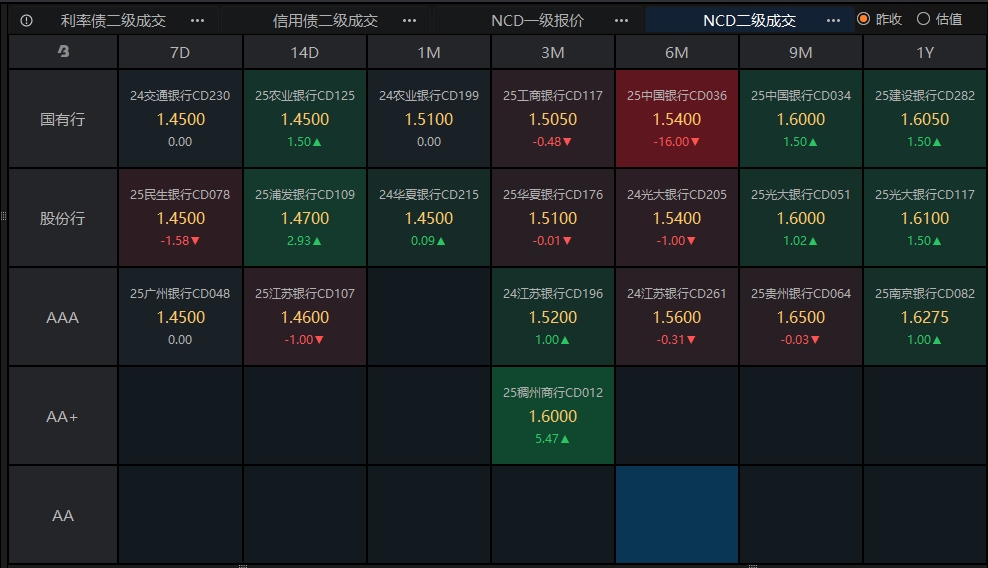Open the red 25中国银行CD036 cell
The width and height of the screenshot is (988, 568).
pos(677,119)
